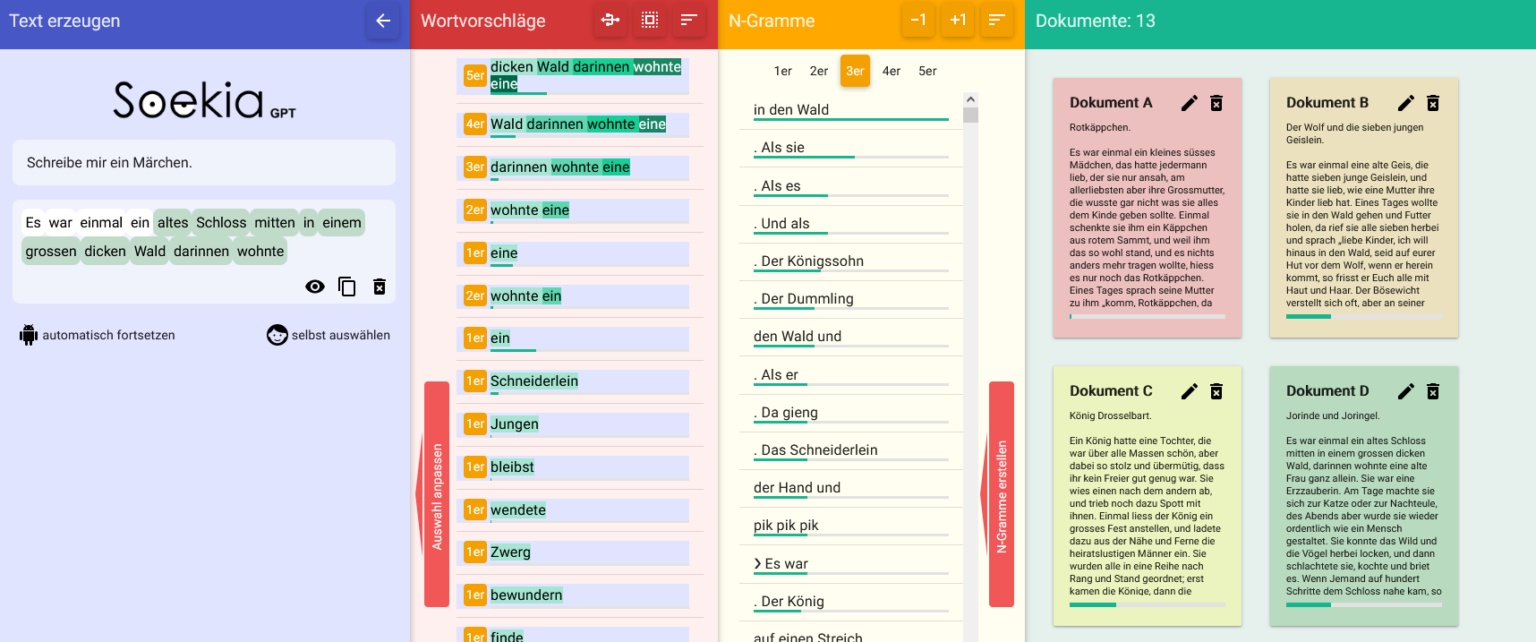The width and height of the screenshot is (1536, 642).
Task: Delete Dokument B
Action: tap(1433, 103)
